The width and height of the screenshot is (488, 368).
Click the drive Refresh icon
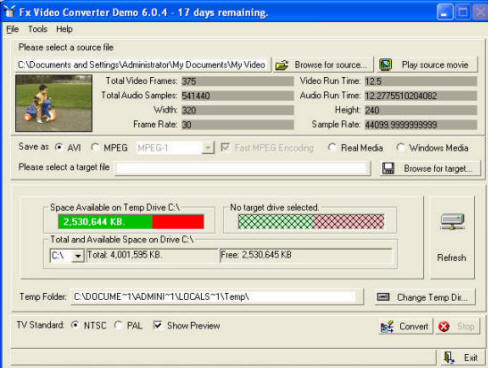point(452,221)
